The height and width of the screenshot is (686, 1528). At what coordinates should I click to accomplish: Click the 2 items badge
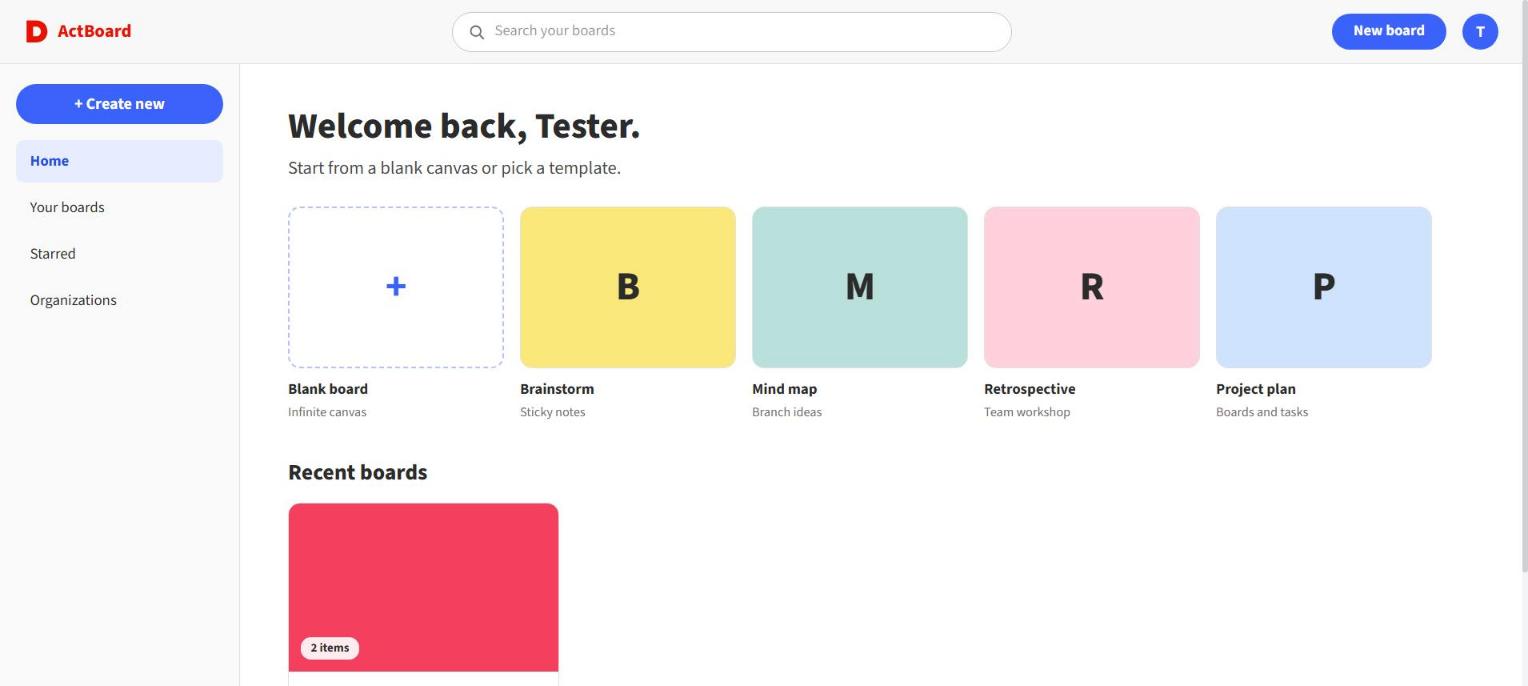tap(330, 648)
